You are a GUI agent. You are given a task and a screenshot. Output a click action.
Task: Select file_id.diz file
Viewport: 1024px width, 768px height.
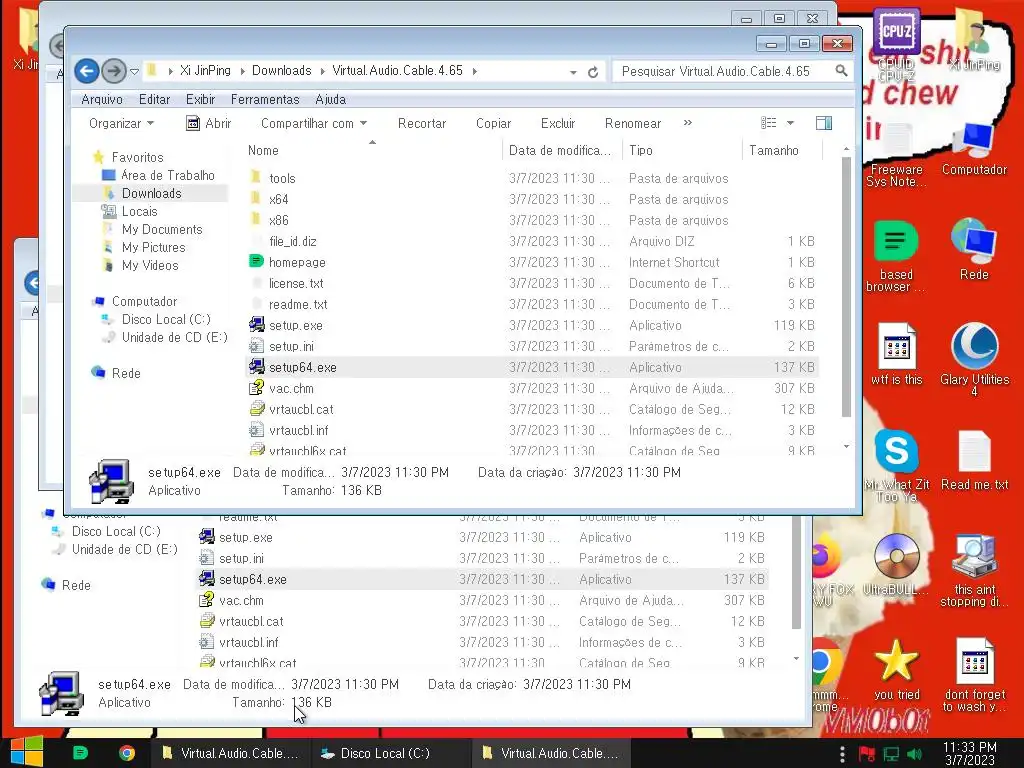[x=293, y=242]
